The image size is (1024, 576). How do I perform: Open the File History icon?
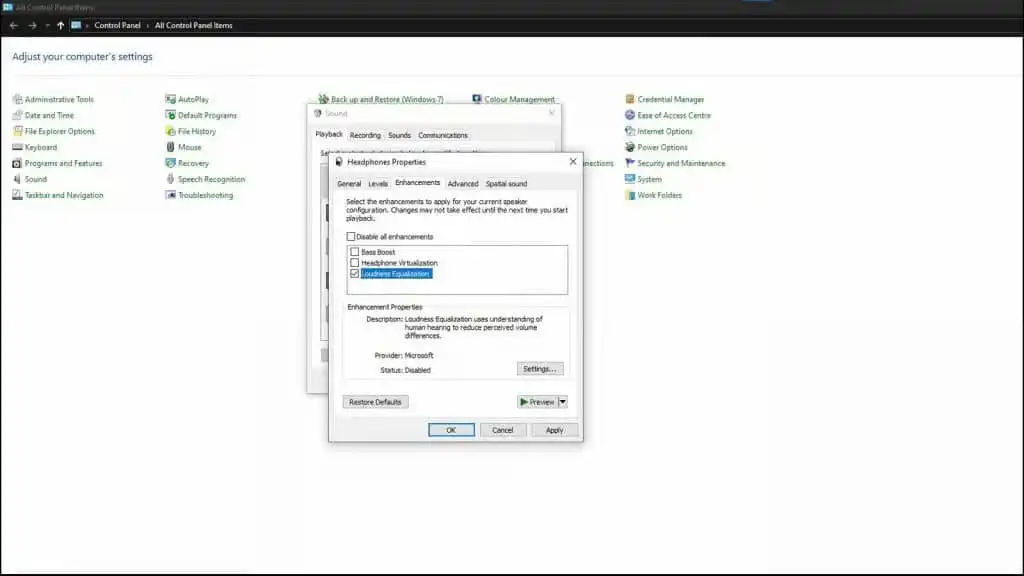pyautogui.click(x=170, y=131)
